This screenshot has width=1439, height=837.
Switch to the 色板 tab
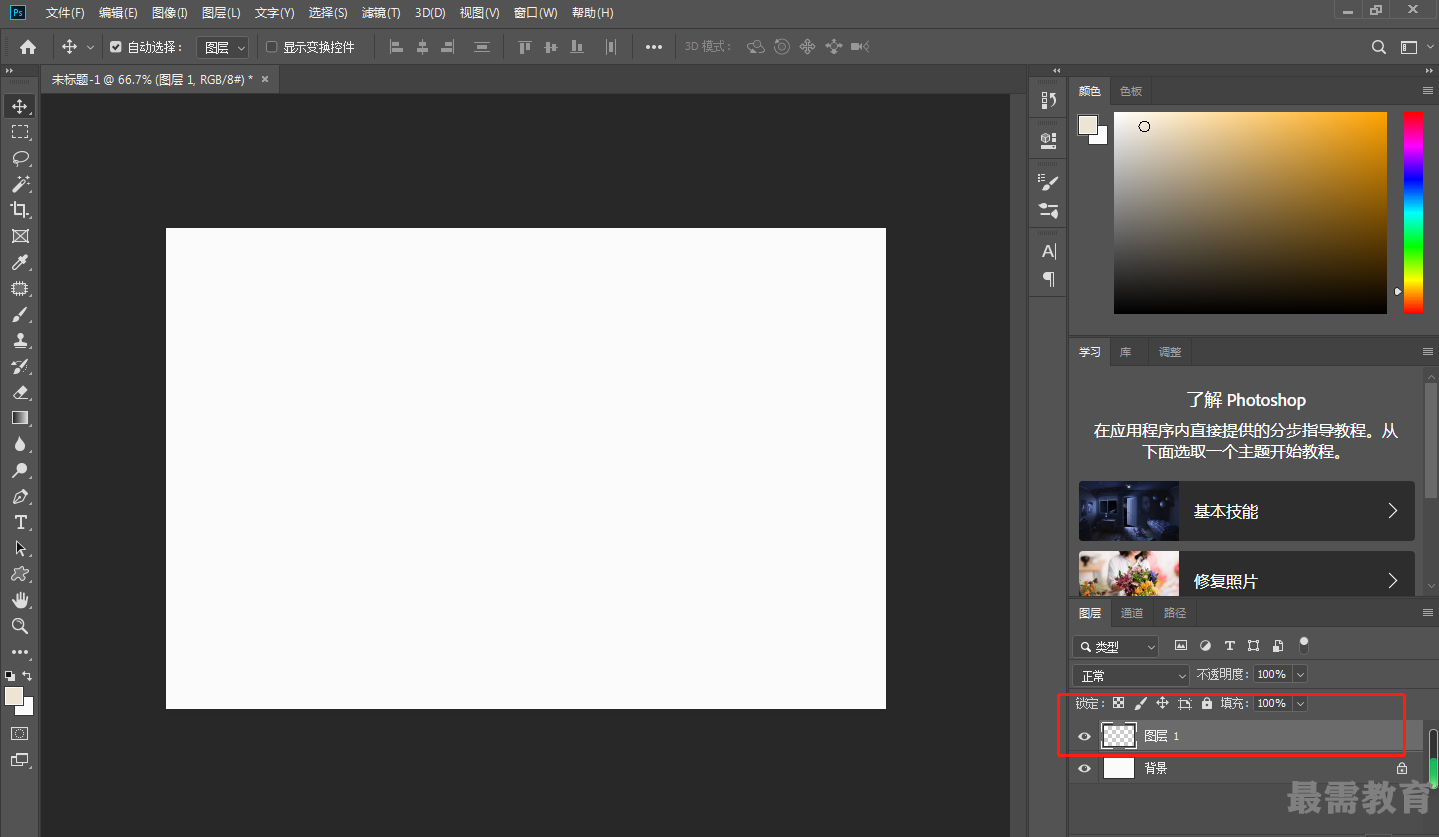tap(1131, 91)
